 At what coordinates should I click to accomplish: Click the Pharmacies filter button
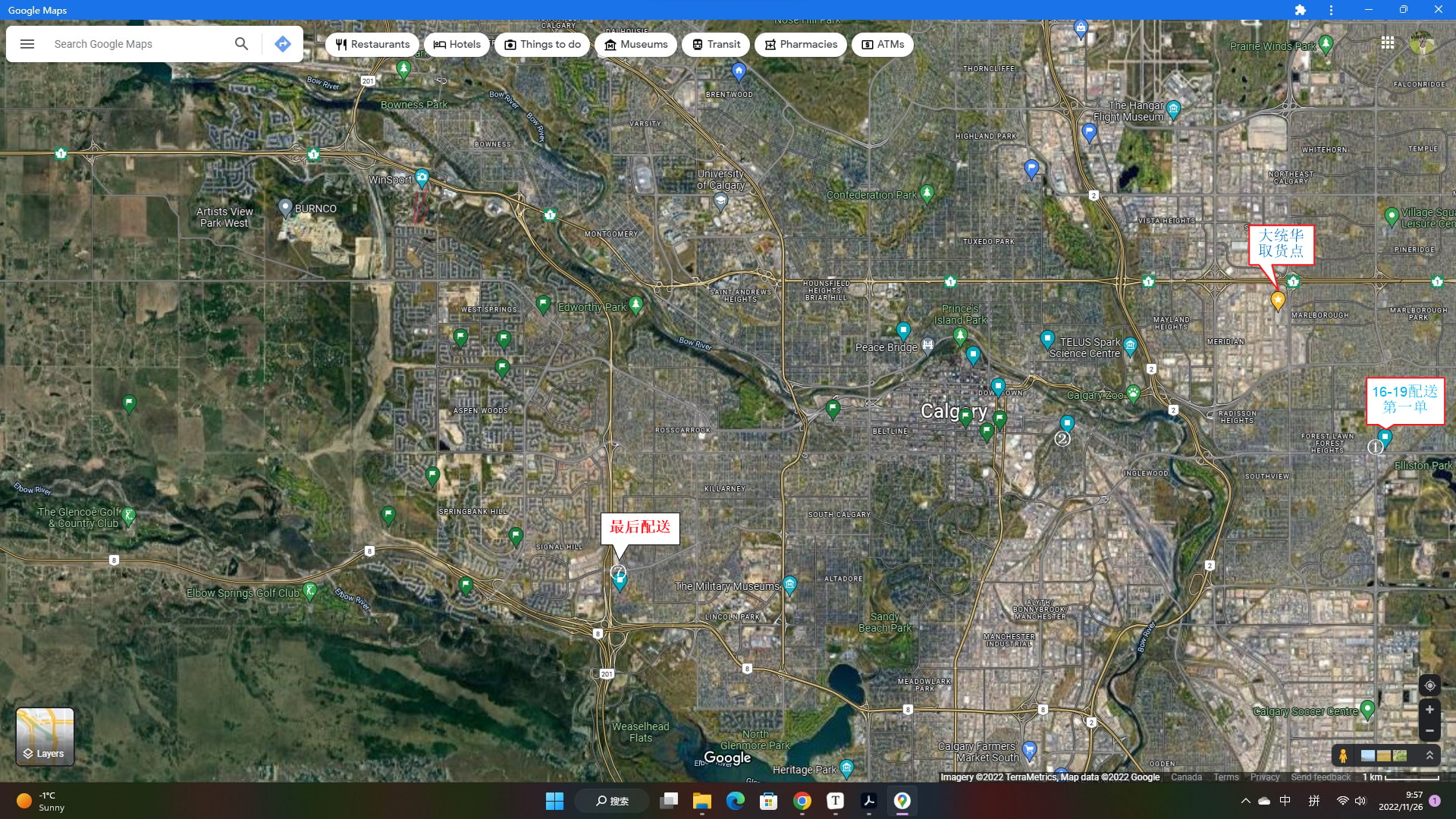(800, 44)
